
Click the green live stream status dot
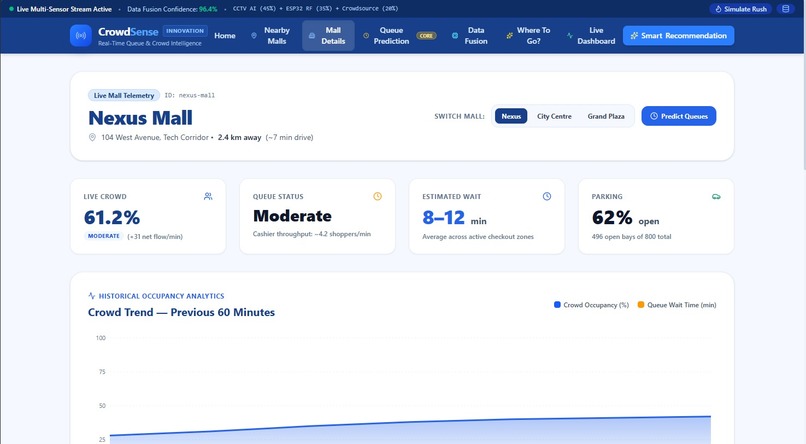[x=11, y=9]
